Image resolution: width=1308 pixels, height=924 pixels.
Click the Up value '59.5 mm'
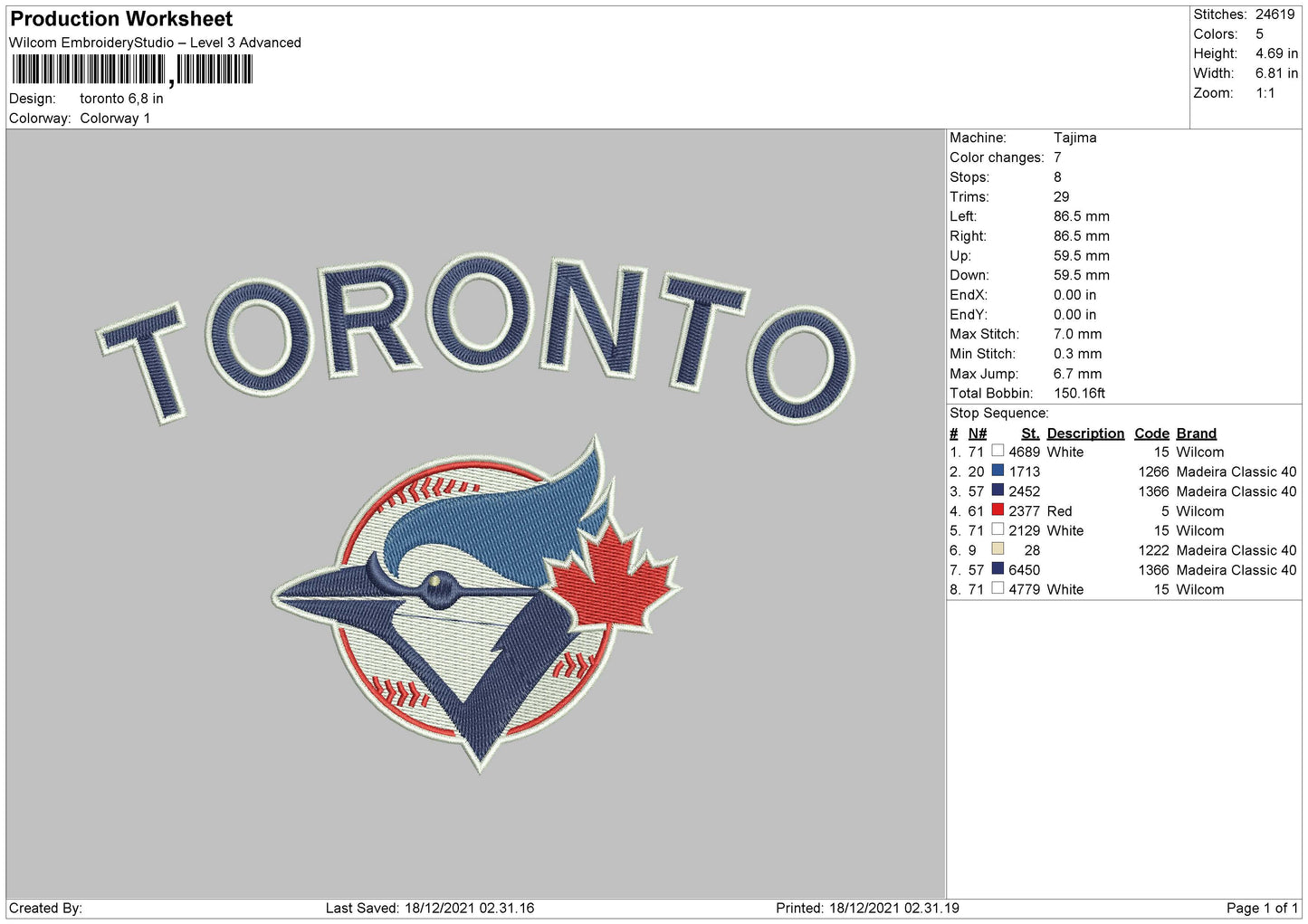(1082, 256)
